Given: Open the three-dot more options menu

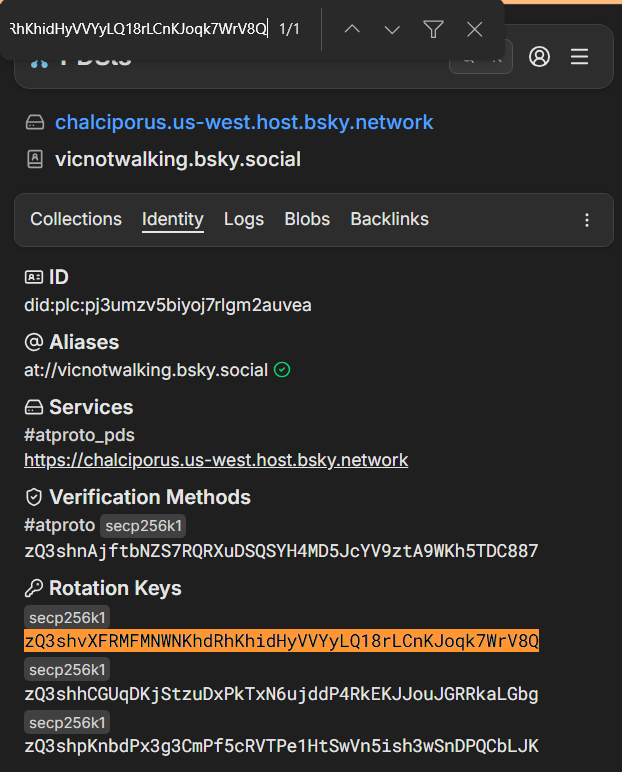Looking at the screenshot, I should pos(587,220).
